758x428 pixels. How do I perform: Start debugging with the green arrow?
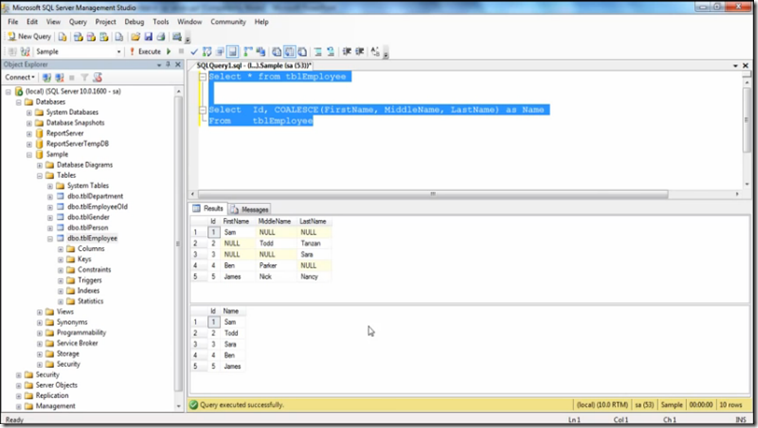pyautogui.click(x=169, y=51)
